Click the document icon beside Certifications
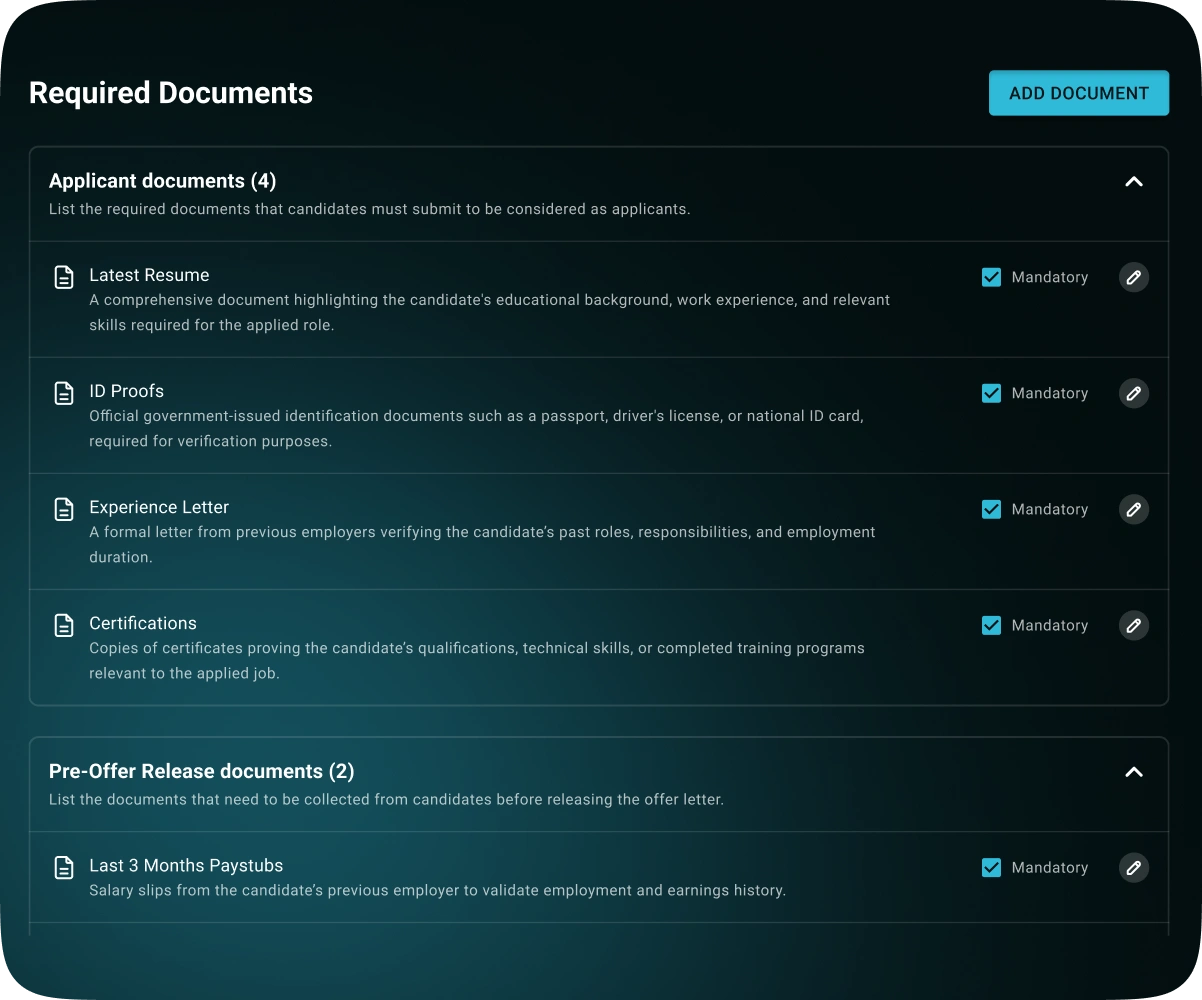This screenshot has height=1000, width=1202. click(64, 624)
